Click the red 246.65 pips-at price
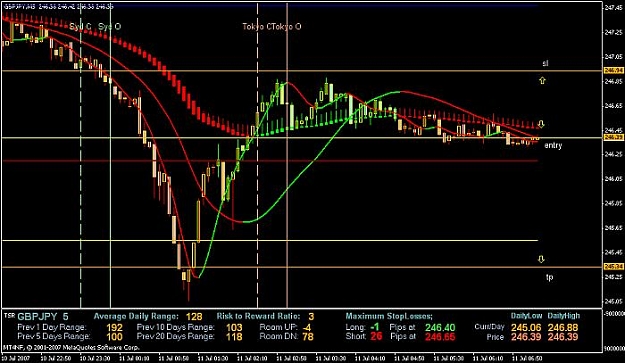Screen dimensions: 625x363 click(440, 337)
